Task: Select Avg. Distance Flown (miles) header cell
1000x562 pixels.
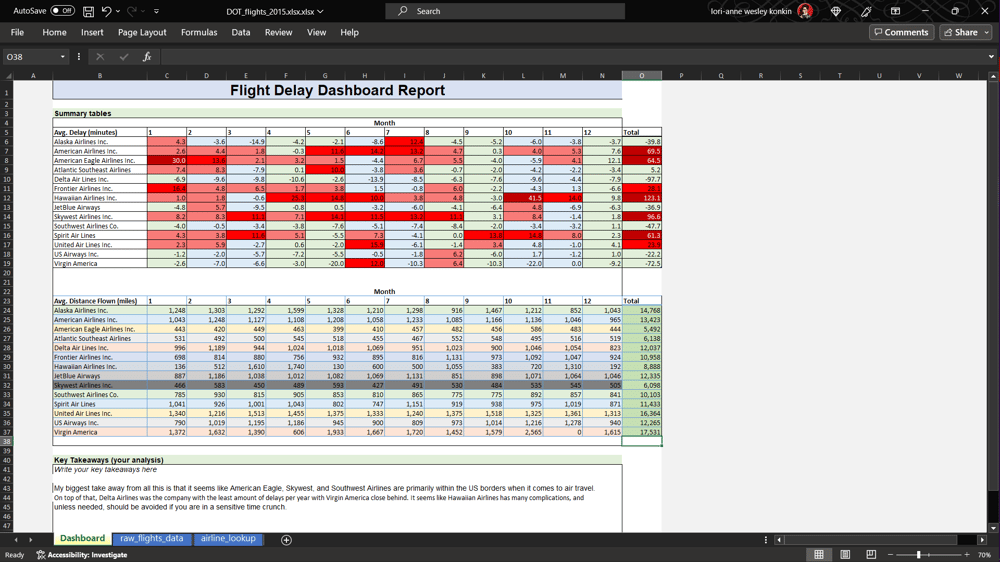Action: 99,301
